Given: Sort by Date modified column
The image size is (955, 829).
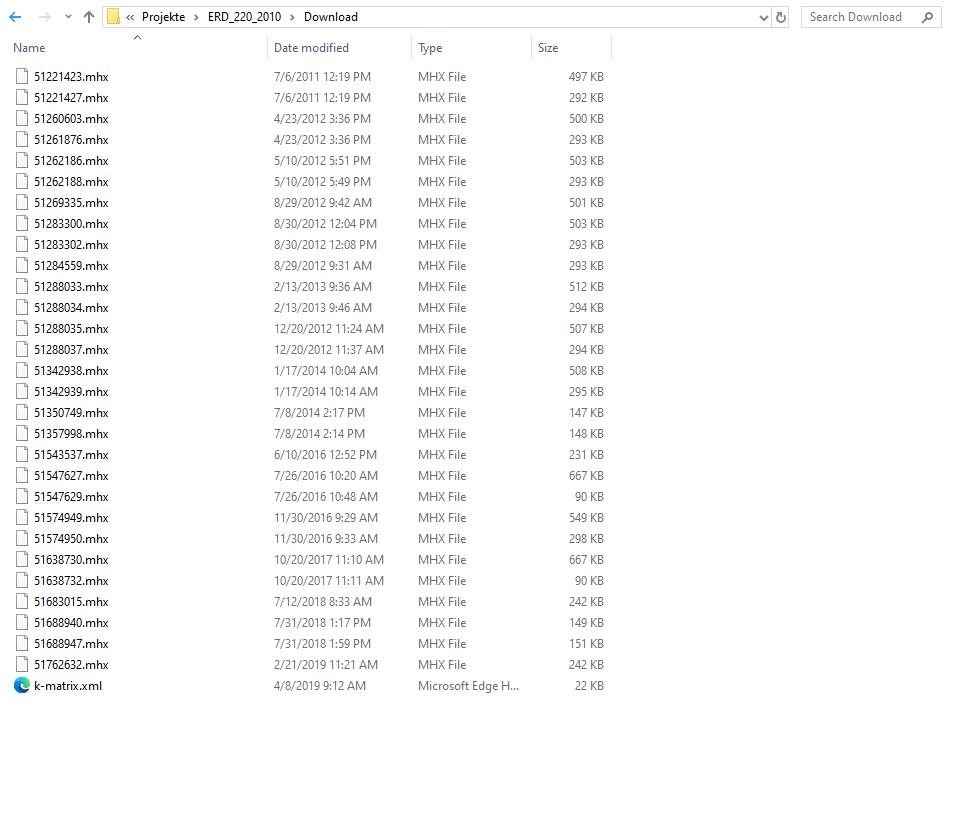Looking at the screenshot, I should coord(311,48).
